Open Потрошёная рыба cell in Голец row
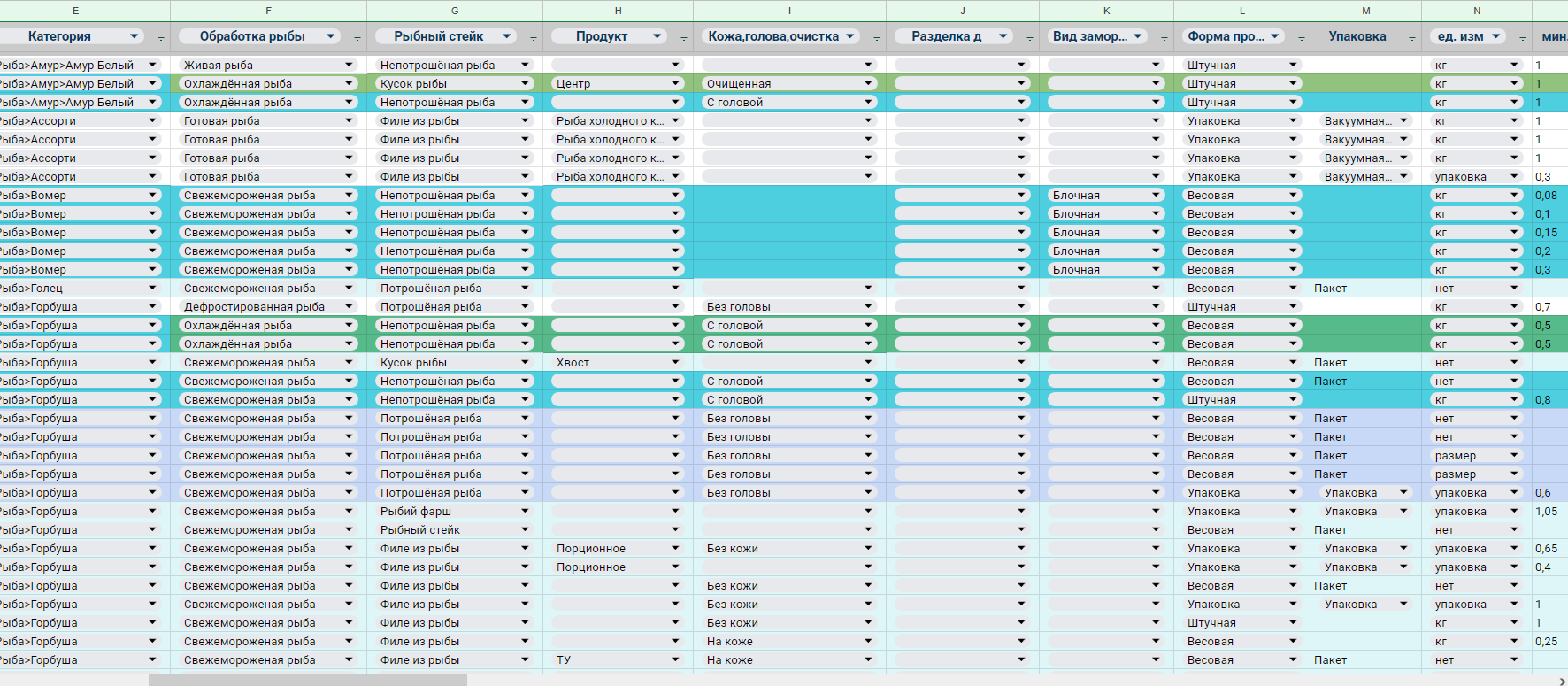Screen dimensions: 1568x686 (455, 288)
